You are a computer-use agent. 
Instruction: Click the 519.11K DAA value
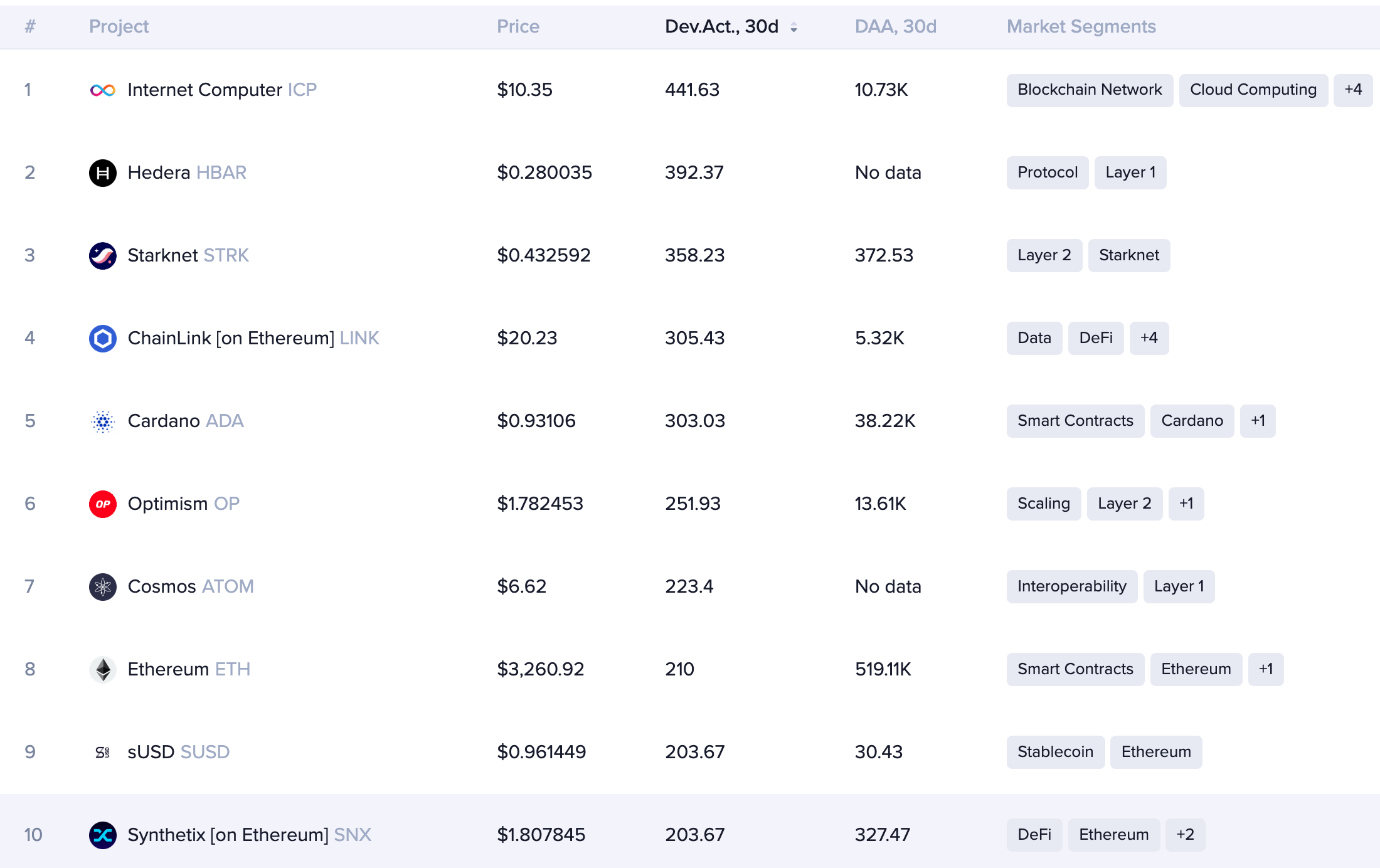click(x=883, y=669)
